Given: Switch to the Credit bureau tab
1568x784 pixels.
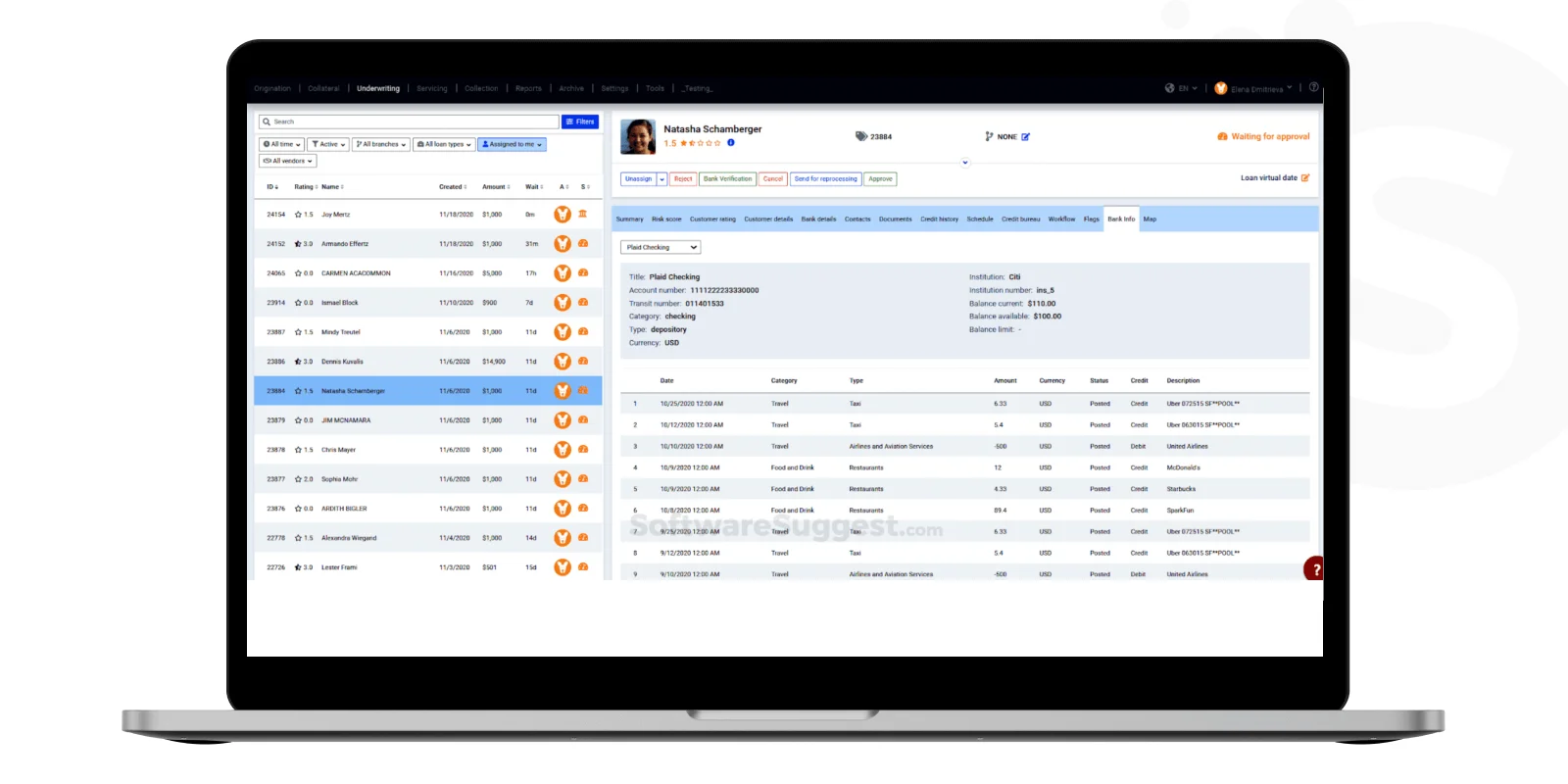Looking at the screenshot, I should tap(1020, 220).
